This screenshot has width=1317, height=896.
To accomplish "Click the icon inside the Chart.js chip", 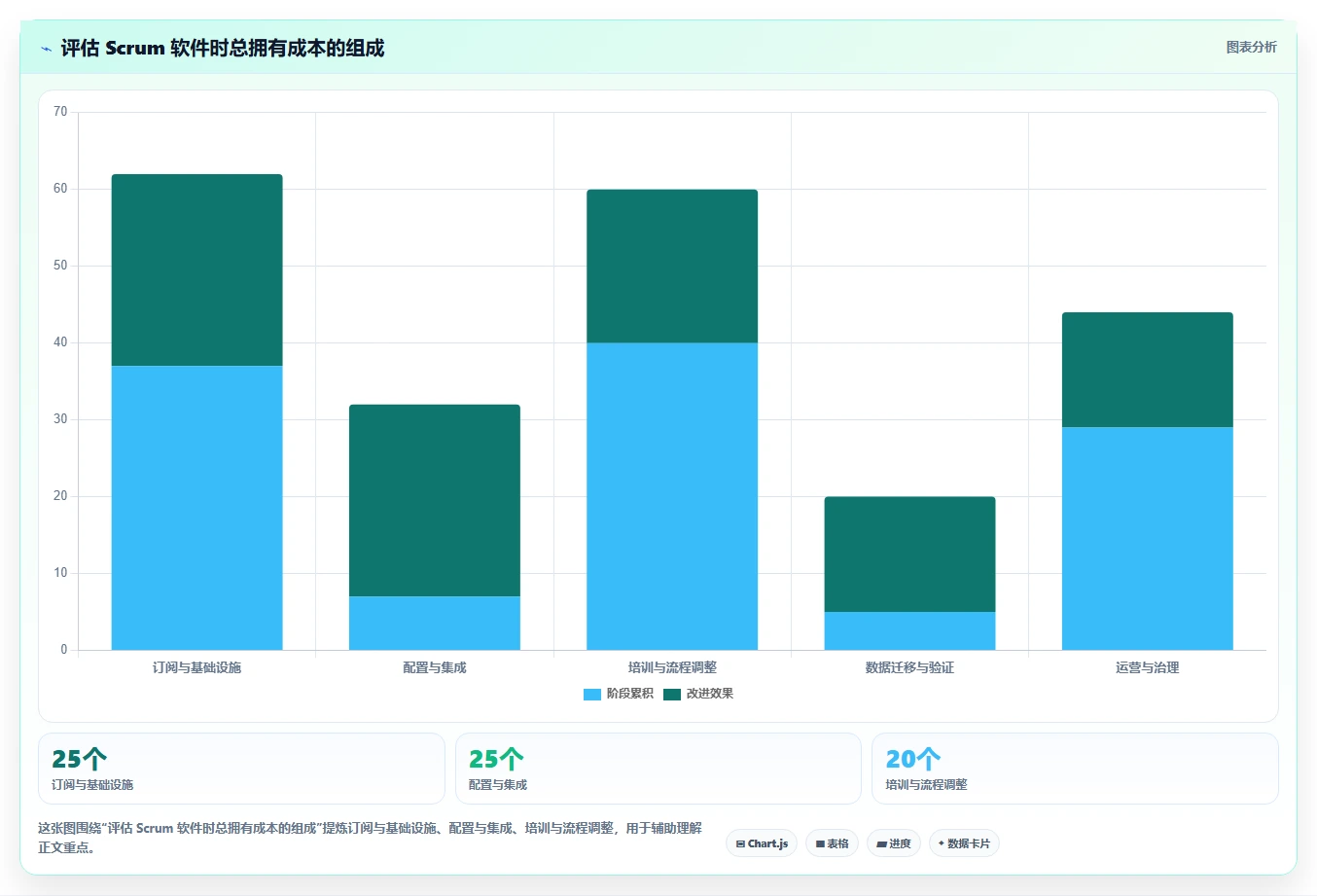I will pos(741,843).
